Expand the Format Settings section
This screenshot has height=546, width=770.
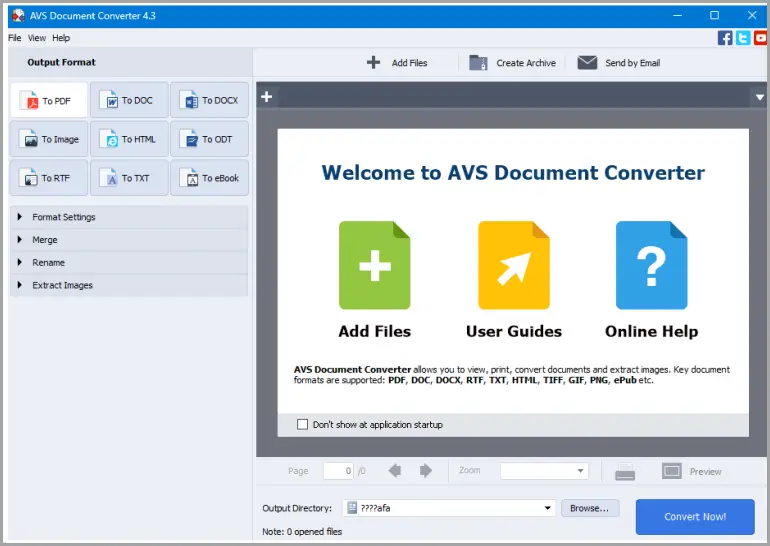[129, 217]
